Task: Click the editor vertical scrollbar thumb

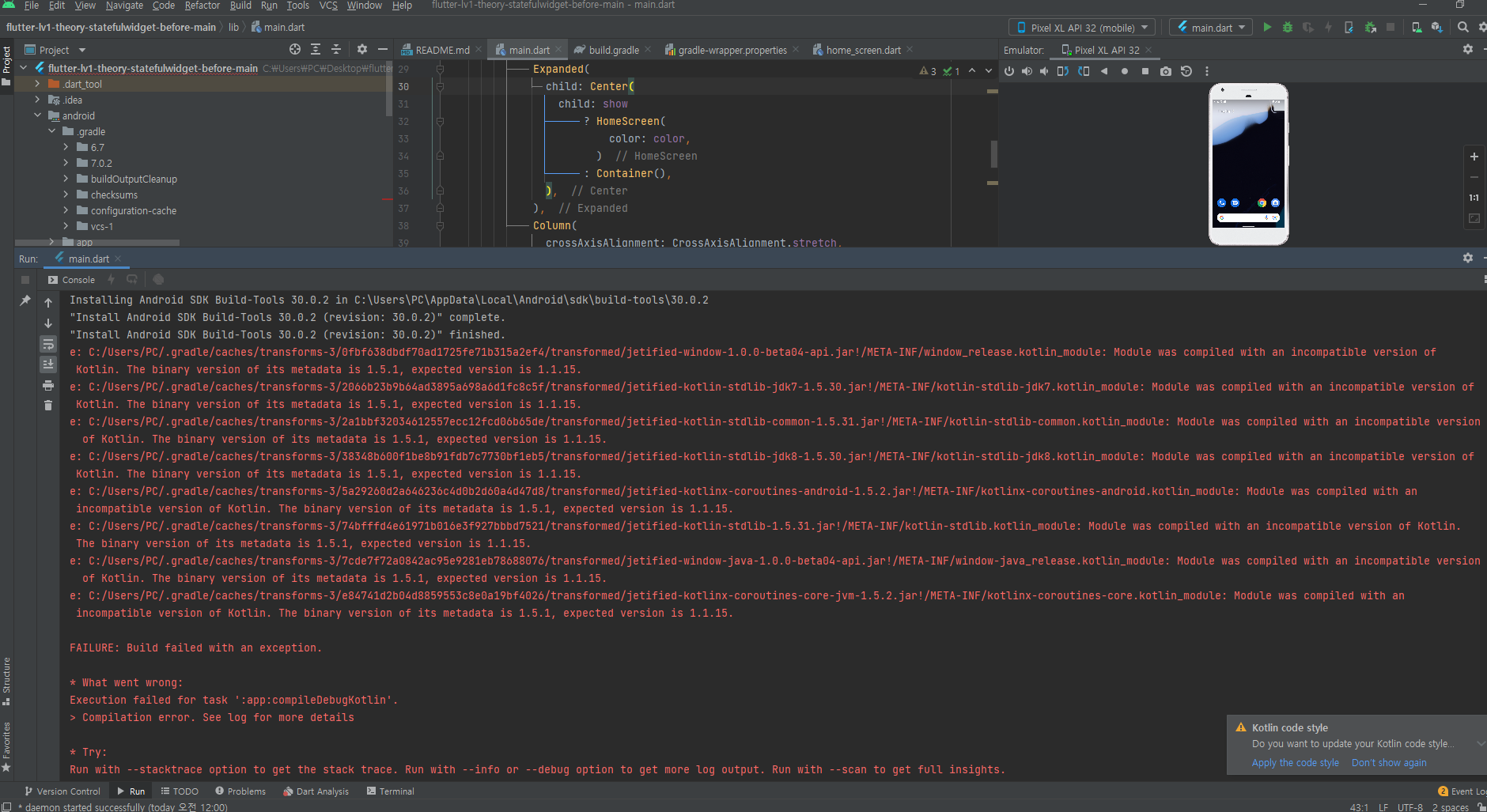Action: tap(993, 153)
